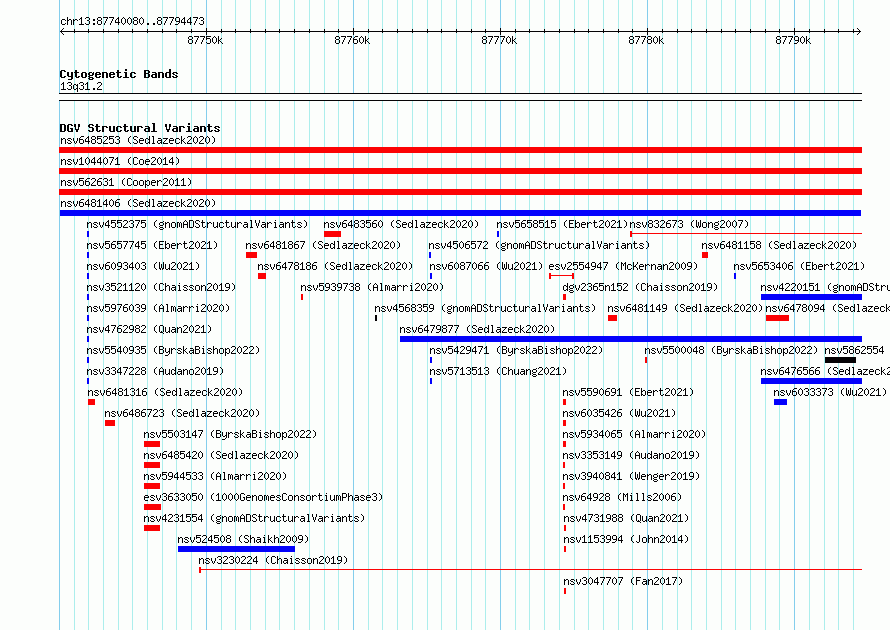Click the nsv562631 (Cooper2011) variant label
890x630 pixels.
tap(126, 182)
